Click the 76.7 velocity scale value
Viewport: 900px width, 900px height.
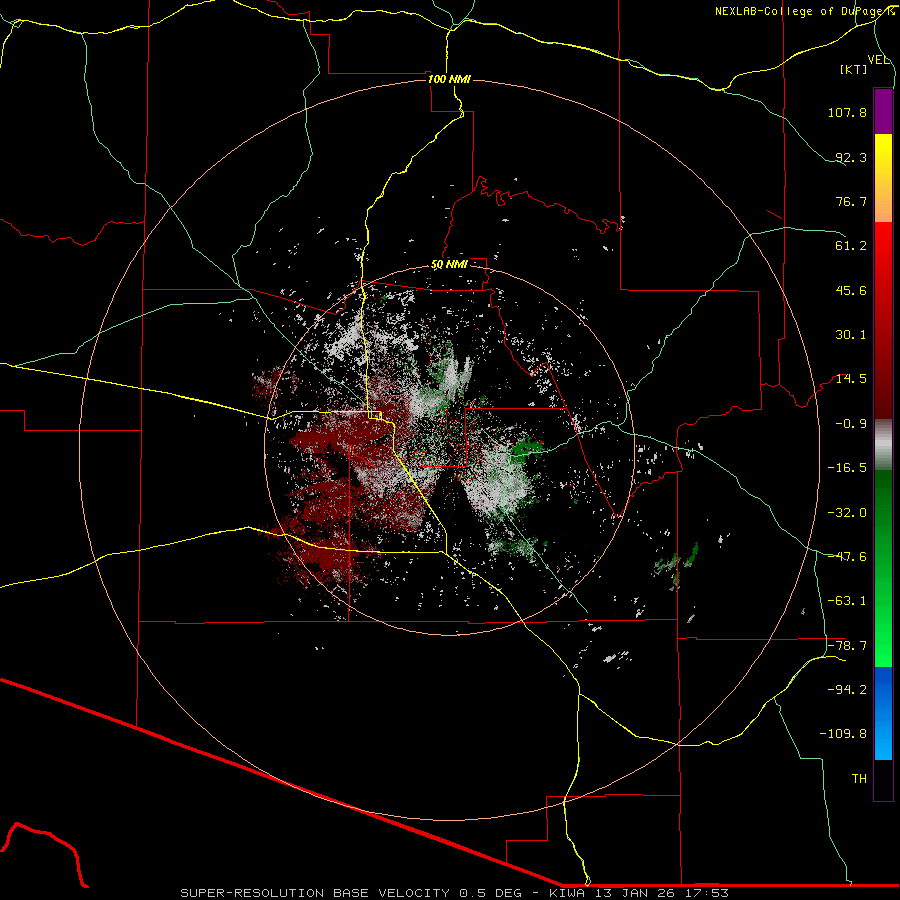pos(851,201)
